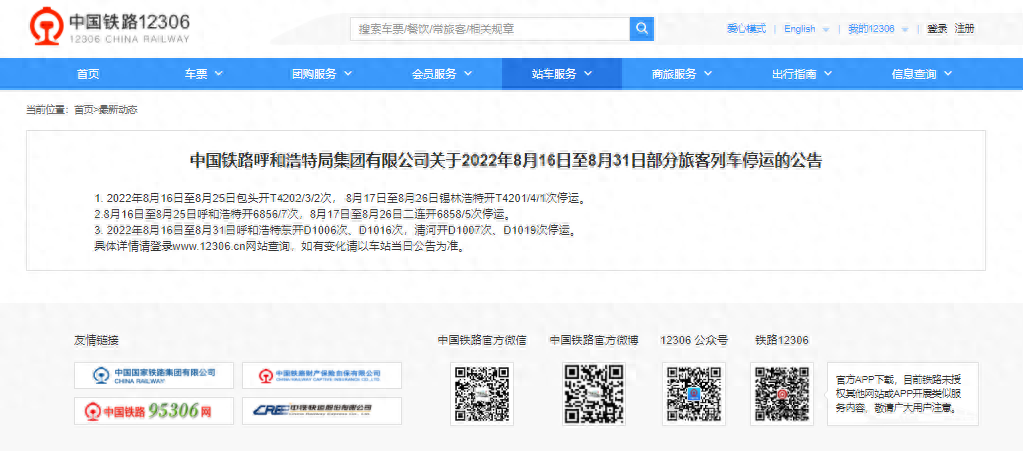The image size is (1023, 451).
Task: Open the 中国国家铁路集团有限公司 logo link
Action: point(153,375)
